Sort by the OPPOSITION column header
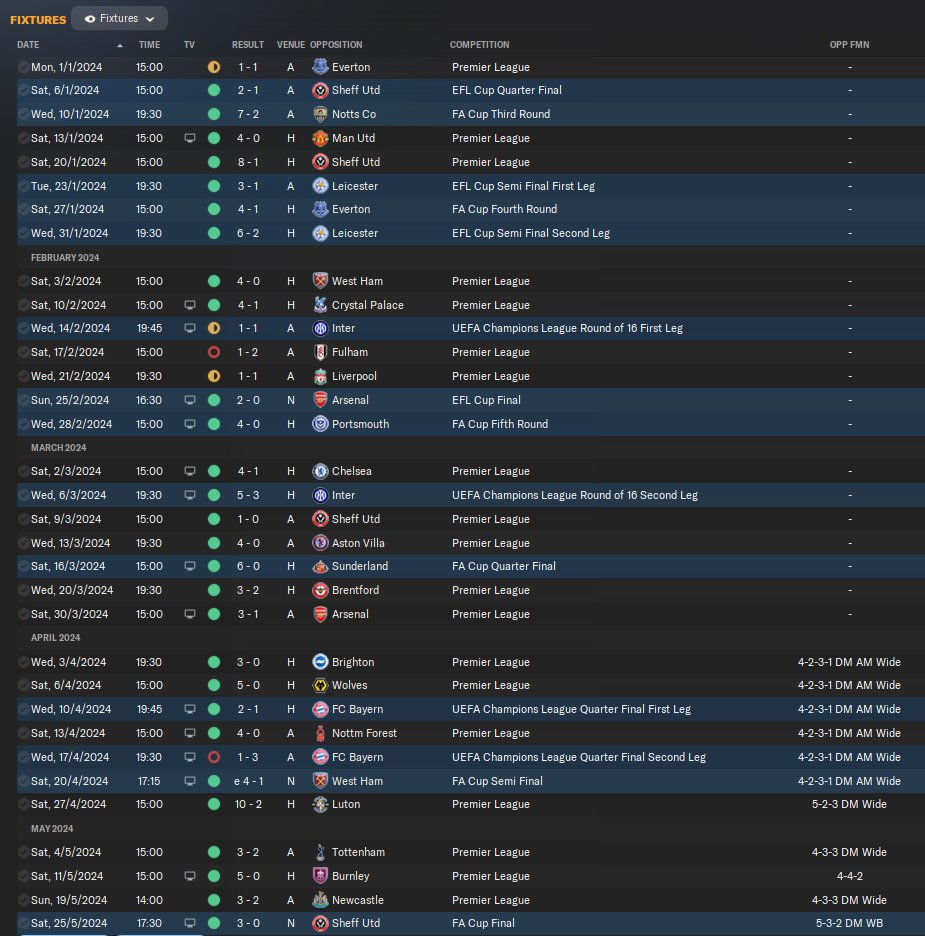This screenshot has width=925, height=936. click(336, 45)
